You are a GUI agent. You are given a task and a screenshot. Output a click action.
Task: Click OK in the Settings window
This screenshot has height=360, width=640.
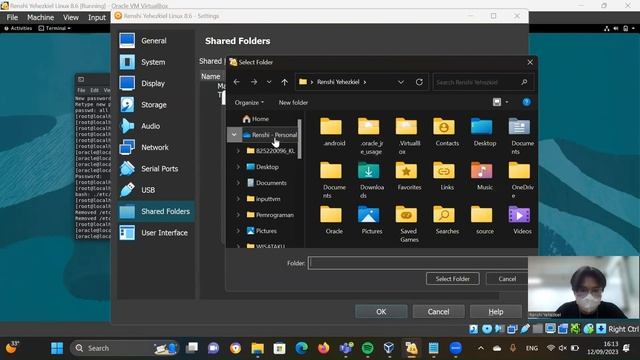click(x=381, y=311)
